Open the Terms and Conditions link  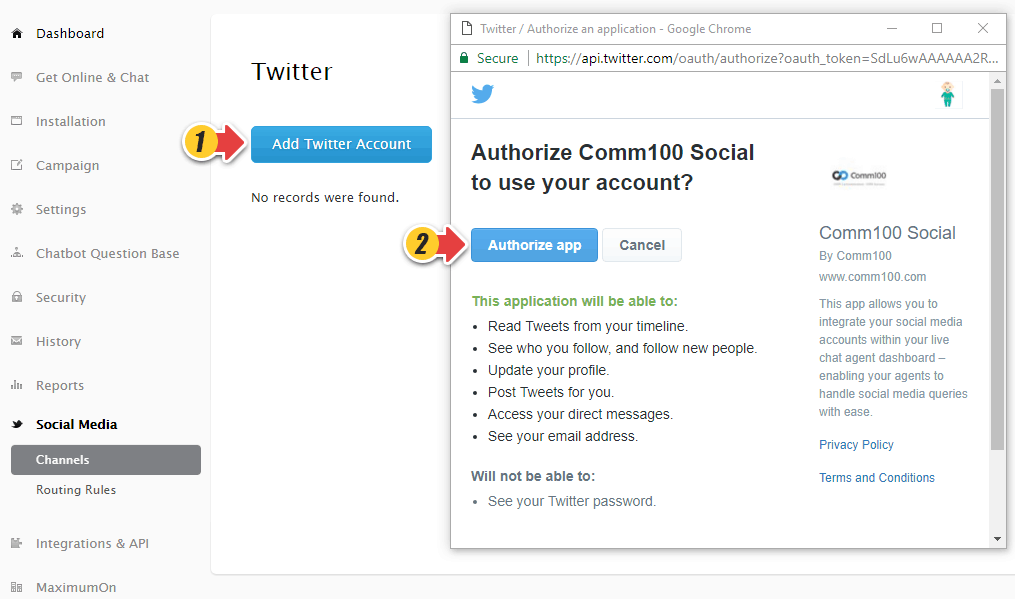[x=876, y=477]
